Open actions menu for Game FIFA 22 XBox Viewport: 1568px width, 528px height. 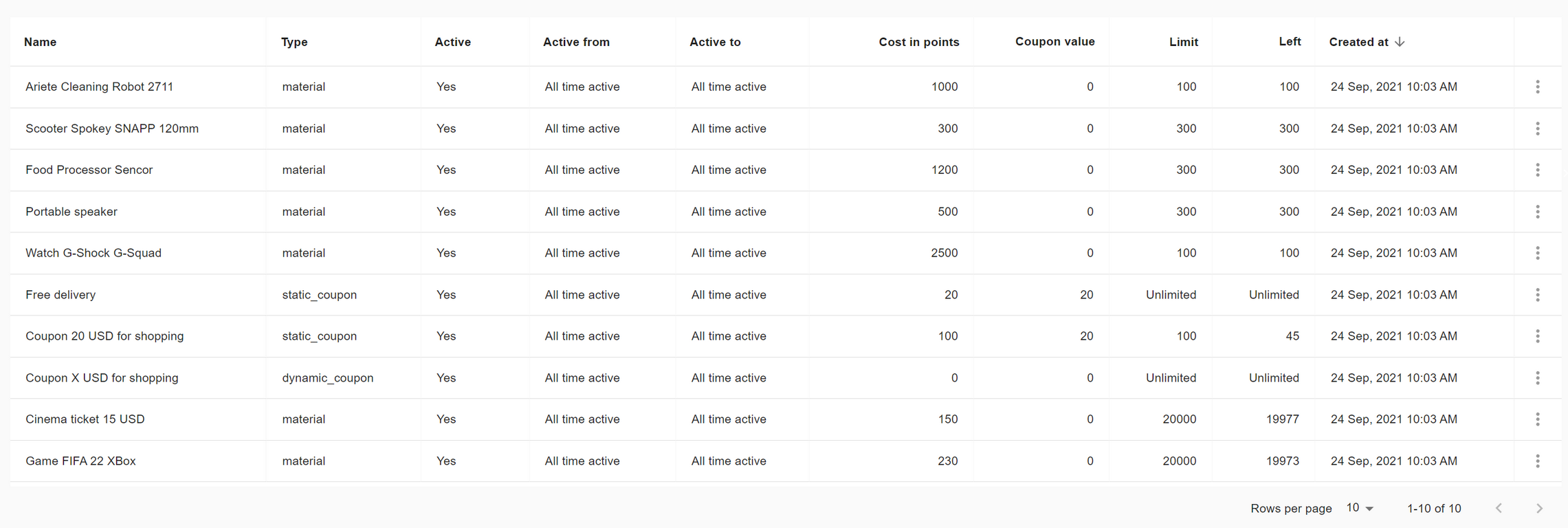tap(1537, 461)
